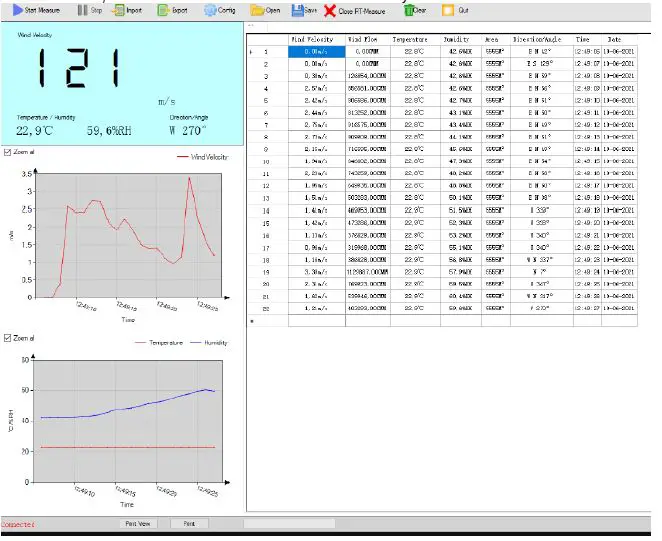This screenshot has height=541, width=662.
Task: Click the Open folder icon
Action: 257,9
